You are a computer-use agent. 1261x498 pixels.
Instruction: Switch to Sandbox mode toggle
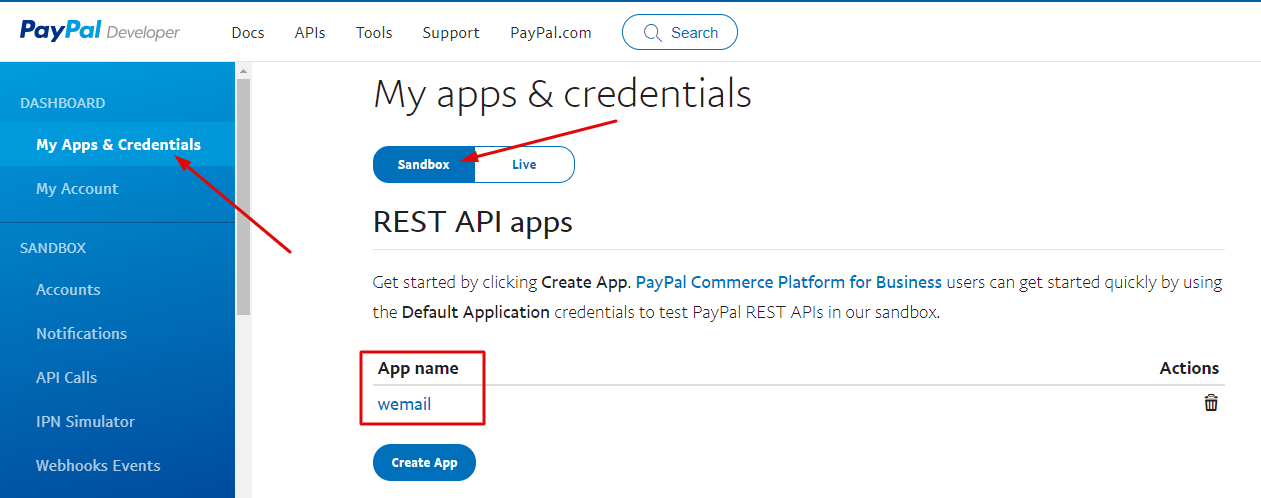click(x=423, y=165)
